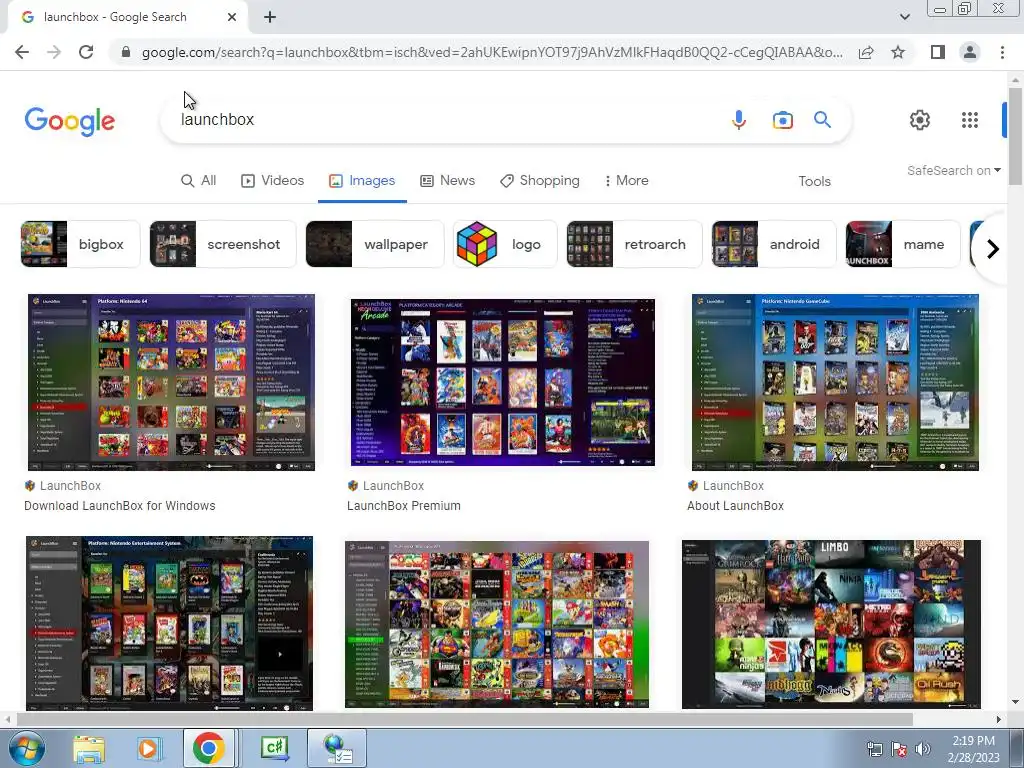Close the launchbox Google Search tab
This screenshot has height=768, width=1024.
tap(232, 18)
